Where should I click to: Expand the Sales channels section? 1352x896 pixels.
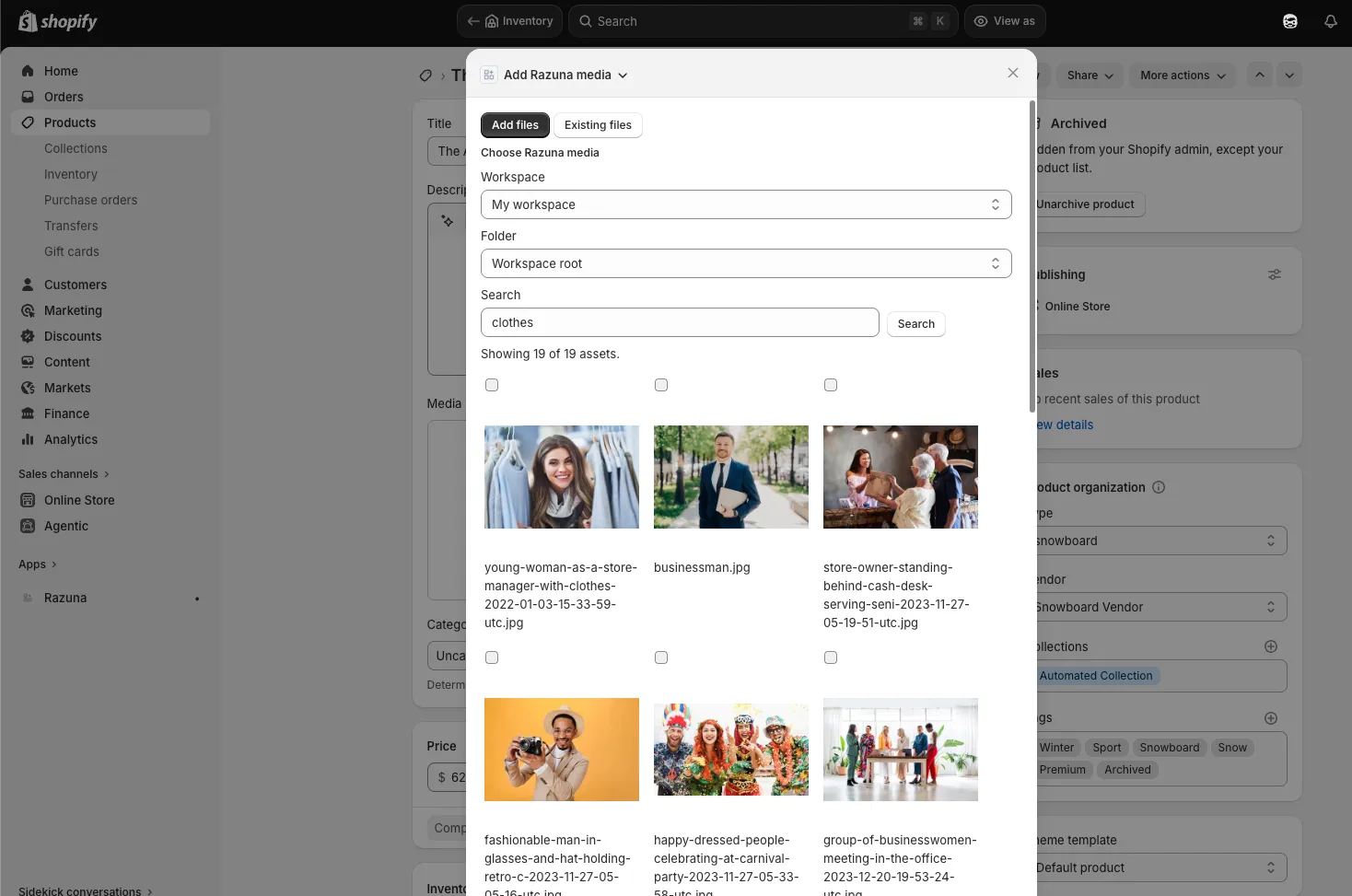tap(64, 474)
